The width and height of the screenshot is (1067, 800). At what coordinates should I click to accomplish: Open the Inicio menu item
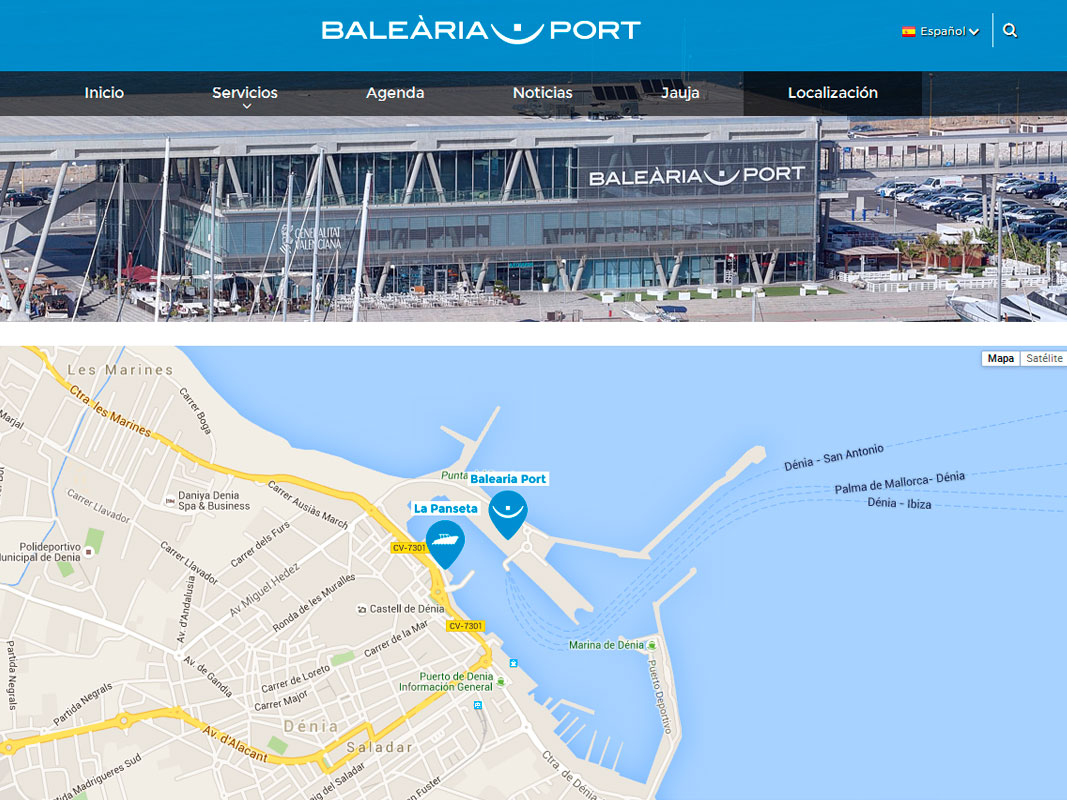tap(104, 93)
